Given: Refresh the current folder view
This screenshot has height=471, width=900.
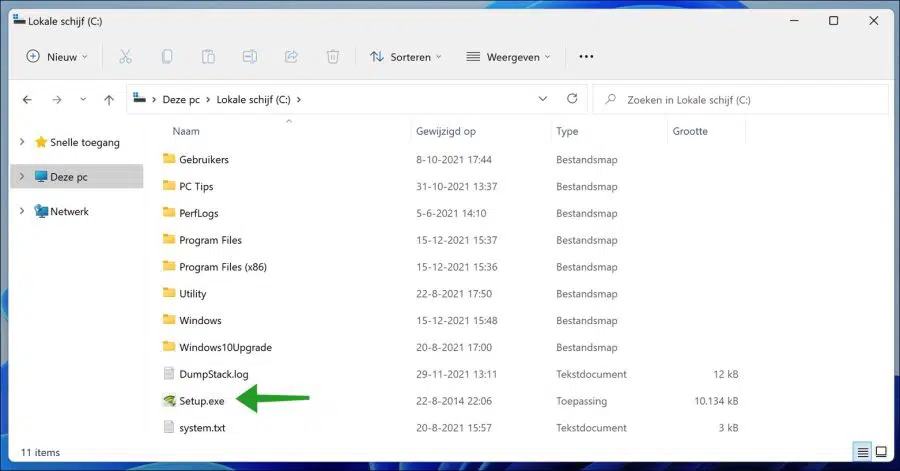Looking at the screenshot, I should 572,99.
